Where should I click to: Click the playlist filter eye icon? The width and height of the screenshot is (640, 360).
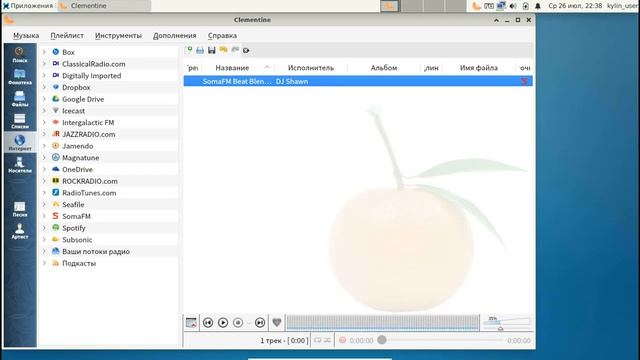246,50
